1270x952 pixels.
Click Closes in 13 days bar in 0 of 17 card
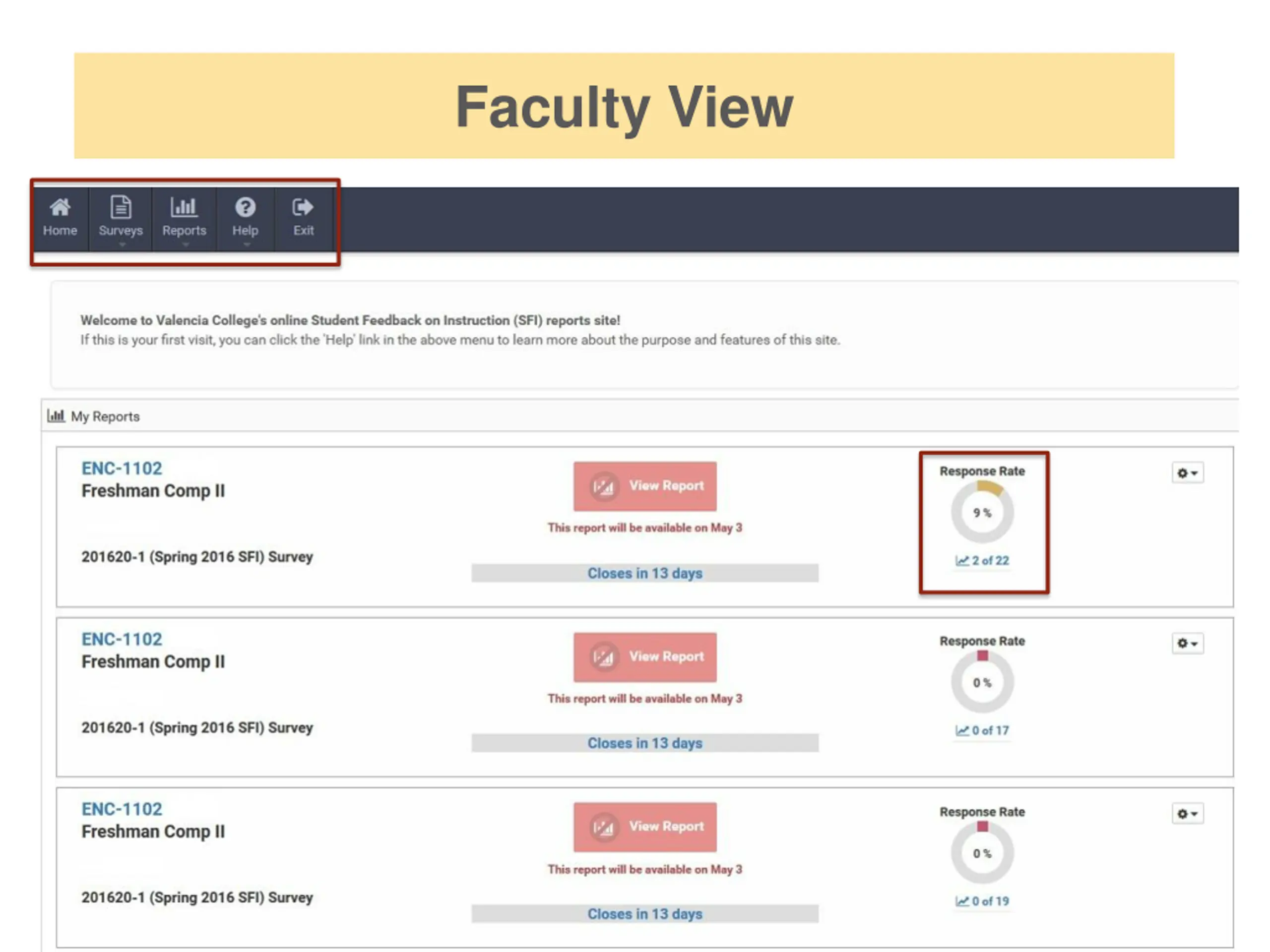(x=645, y=743)
